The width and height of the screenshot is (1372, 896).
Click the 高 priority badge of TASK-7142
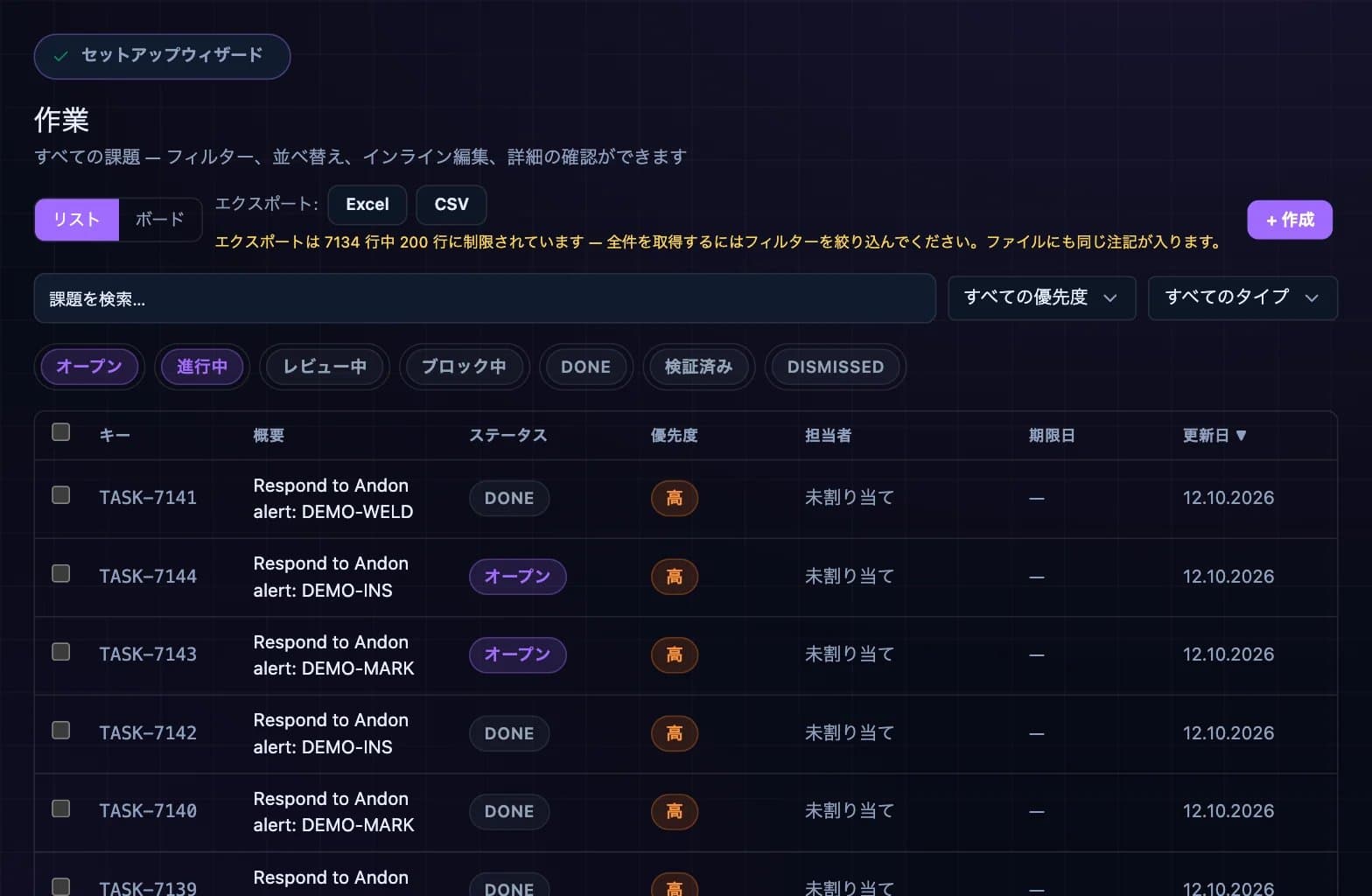pyautogui.click(x=675, y=733)
